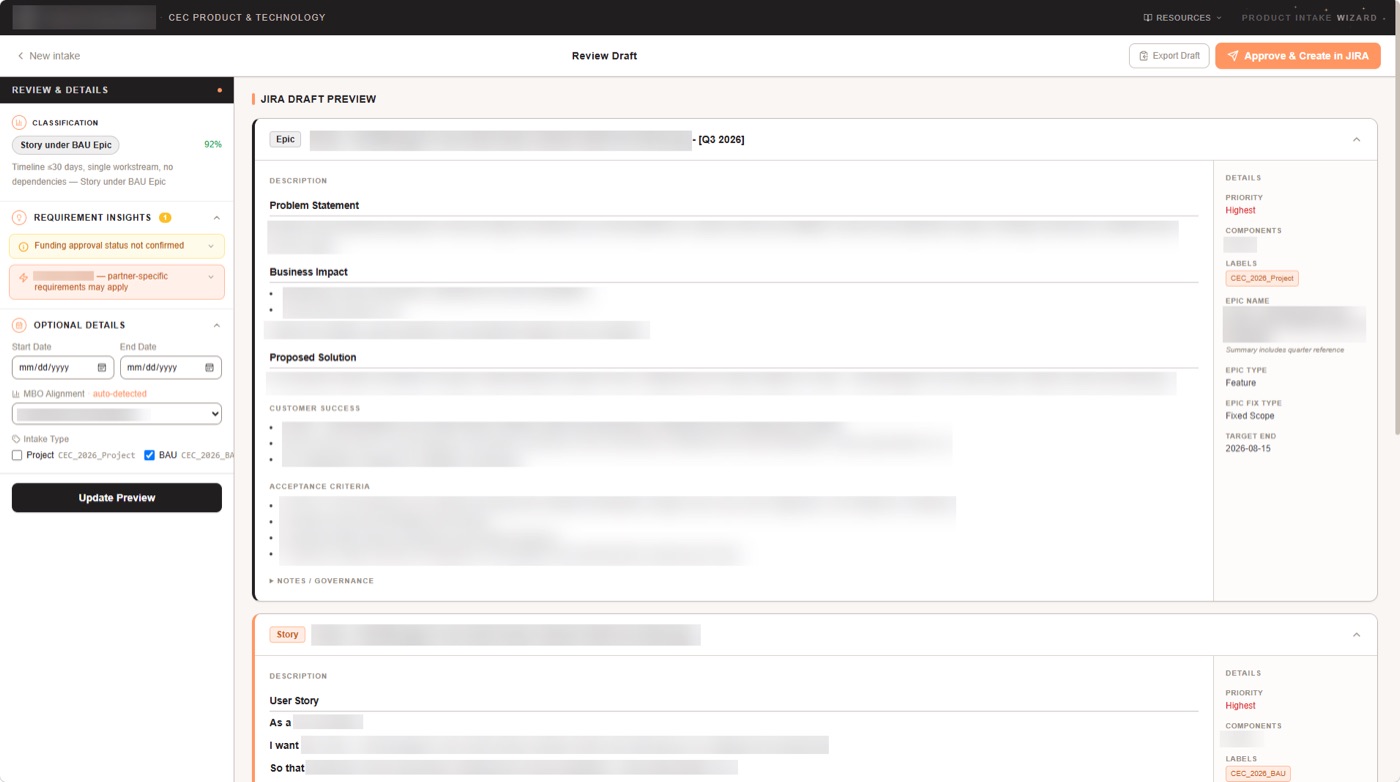The height and width of the screenshot is (782, 1400).
Task: Click the Epic Type Feature value
Action: pos(1241,383)
